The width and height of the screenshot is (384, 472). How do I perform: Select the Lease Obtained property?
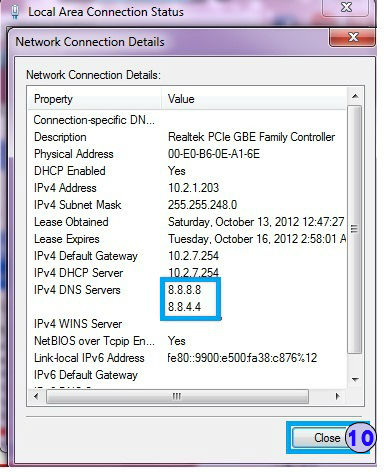click(x=71, y=222)
